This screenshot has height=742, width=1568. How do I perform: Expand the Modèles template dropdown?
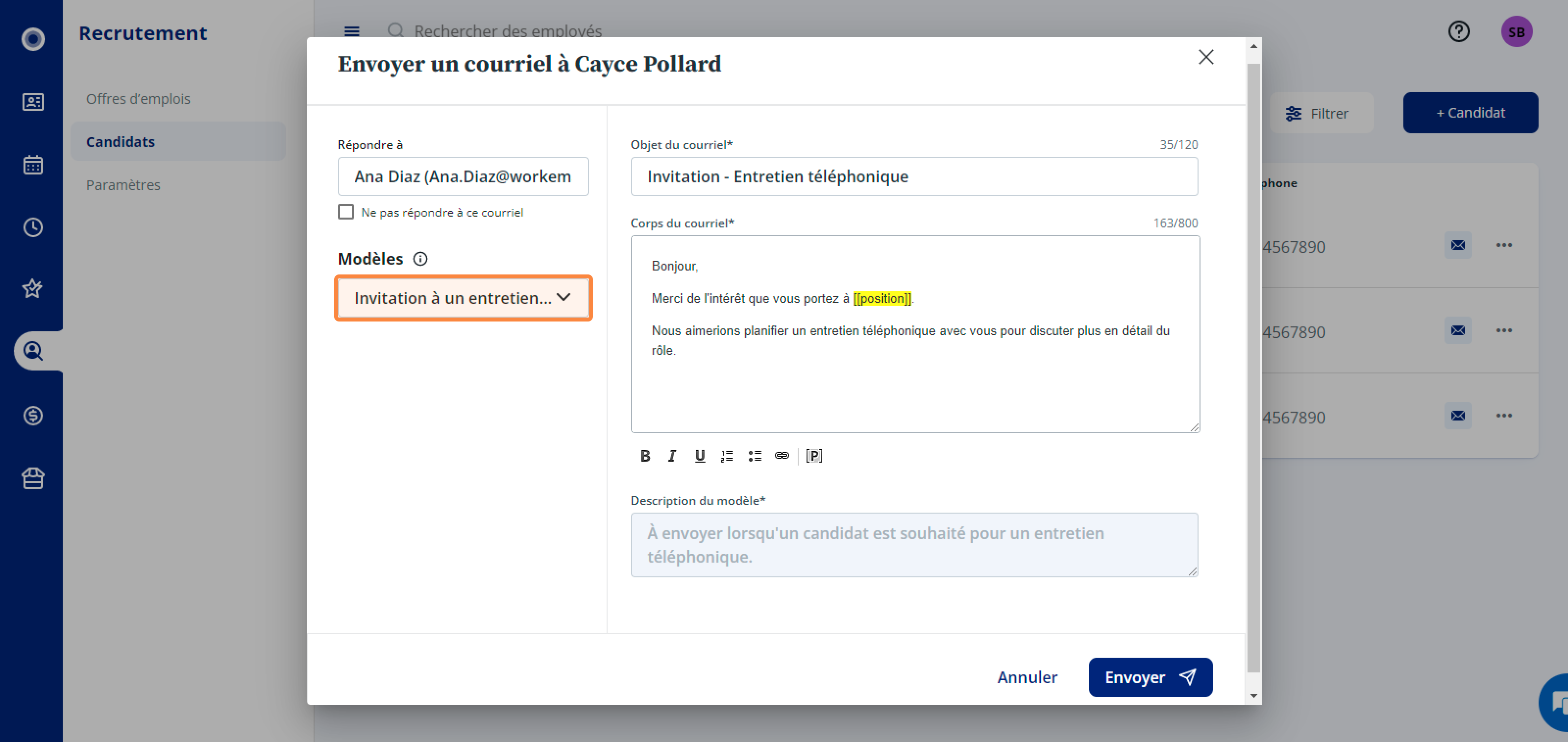point(463,297)
